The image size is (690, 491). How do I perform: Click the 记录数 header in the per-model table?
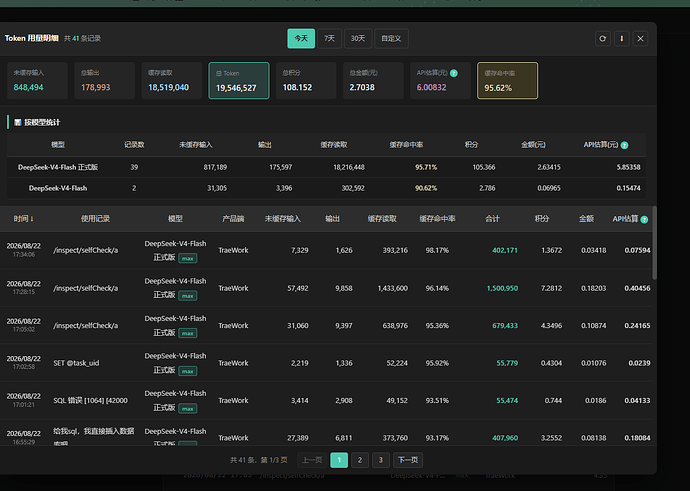[x=134, y=145]
